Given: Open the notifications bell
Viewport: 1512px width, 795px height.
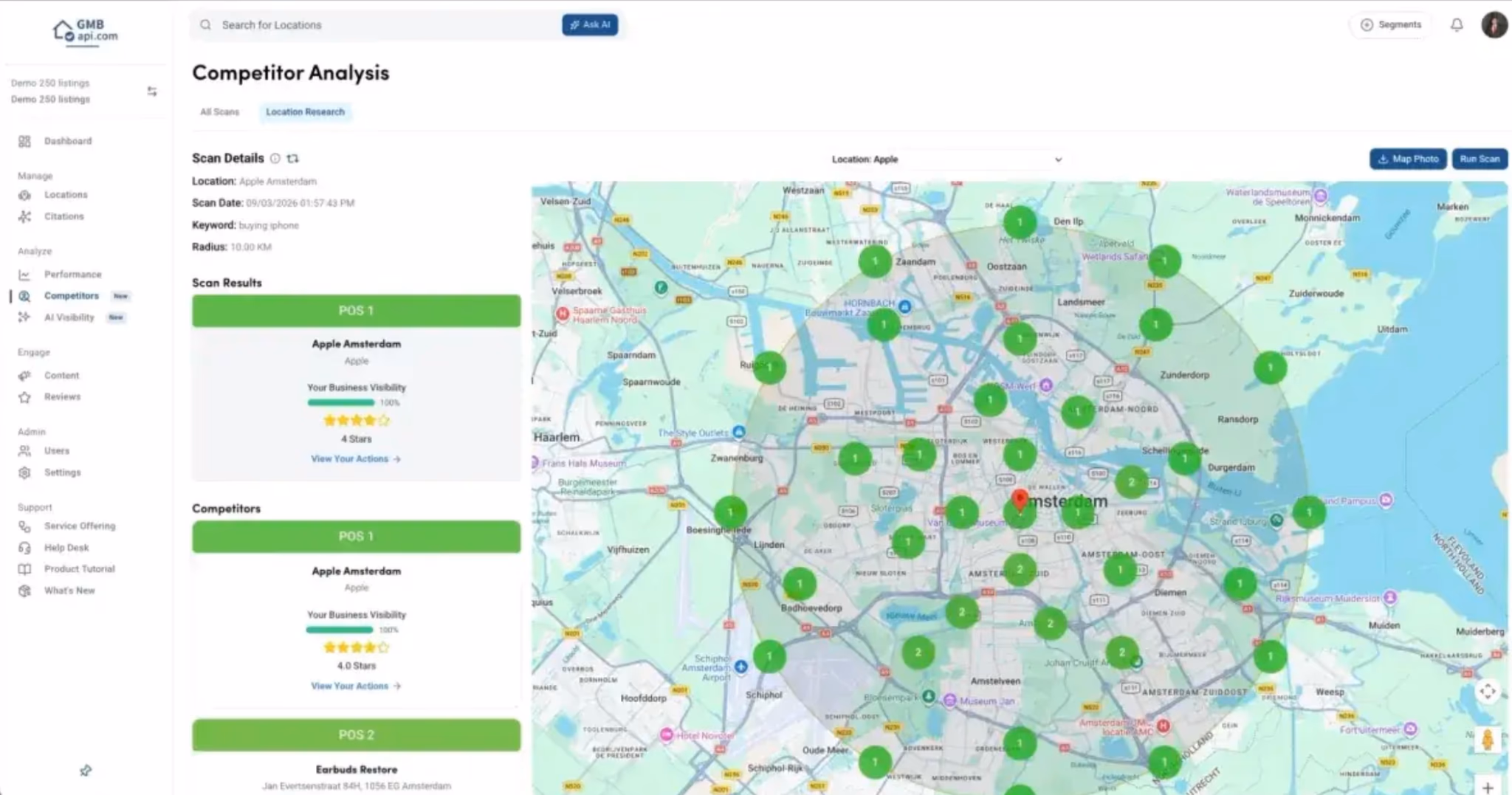Looking at the screenshot, I should tap(1457, 25).
